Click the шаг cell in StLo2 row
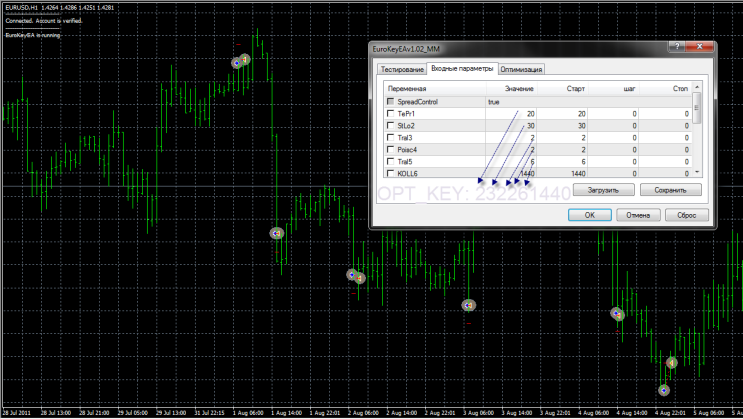 pyautogui.click(x=614, y=126)
